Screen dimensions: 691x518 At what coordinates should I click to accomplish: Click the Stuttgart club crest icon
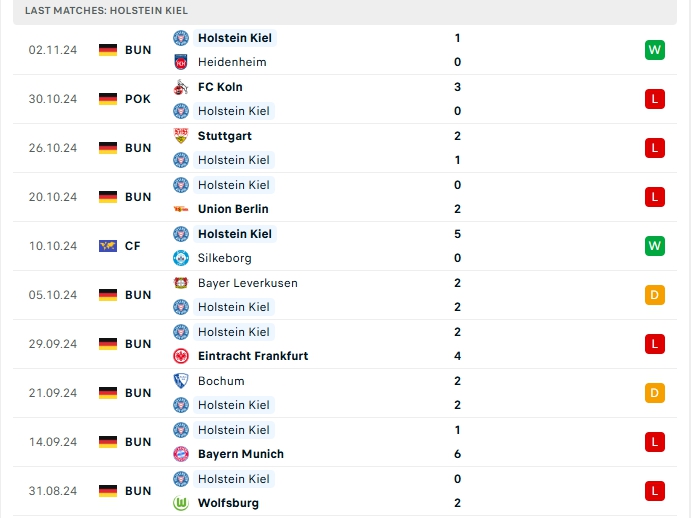click(181, 136)
